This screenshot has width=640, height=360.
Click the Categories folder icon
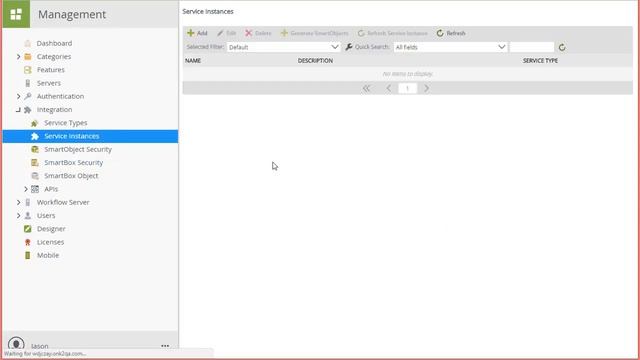tap(27, 57)
